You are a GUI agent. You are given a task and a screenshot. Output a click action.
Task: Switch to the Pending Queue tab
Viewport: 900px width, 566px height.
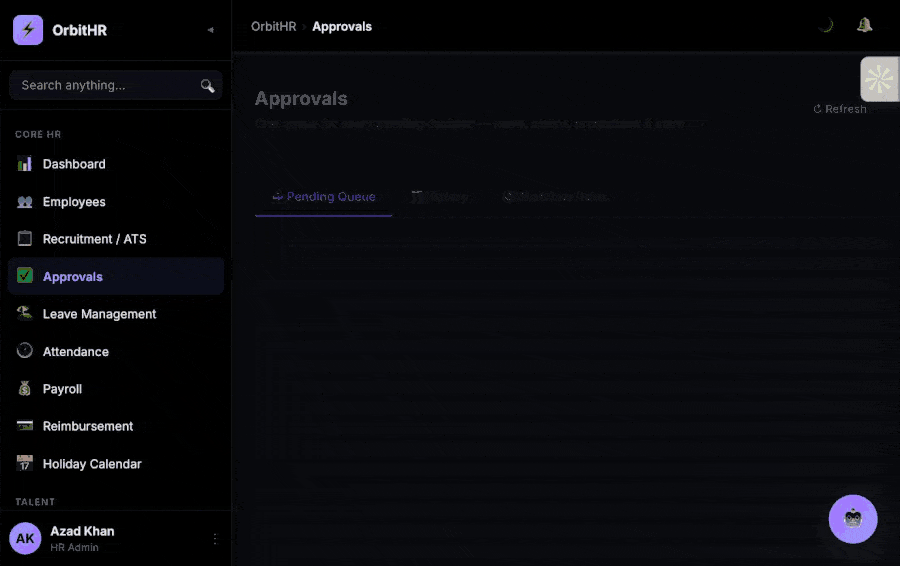coord(324,197)
